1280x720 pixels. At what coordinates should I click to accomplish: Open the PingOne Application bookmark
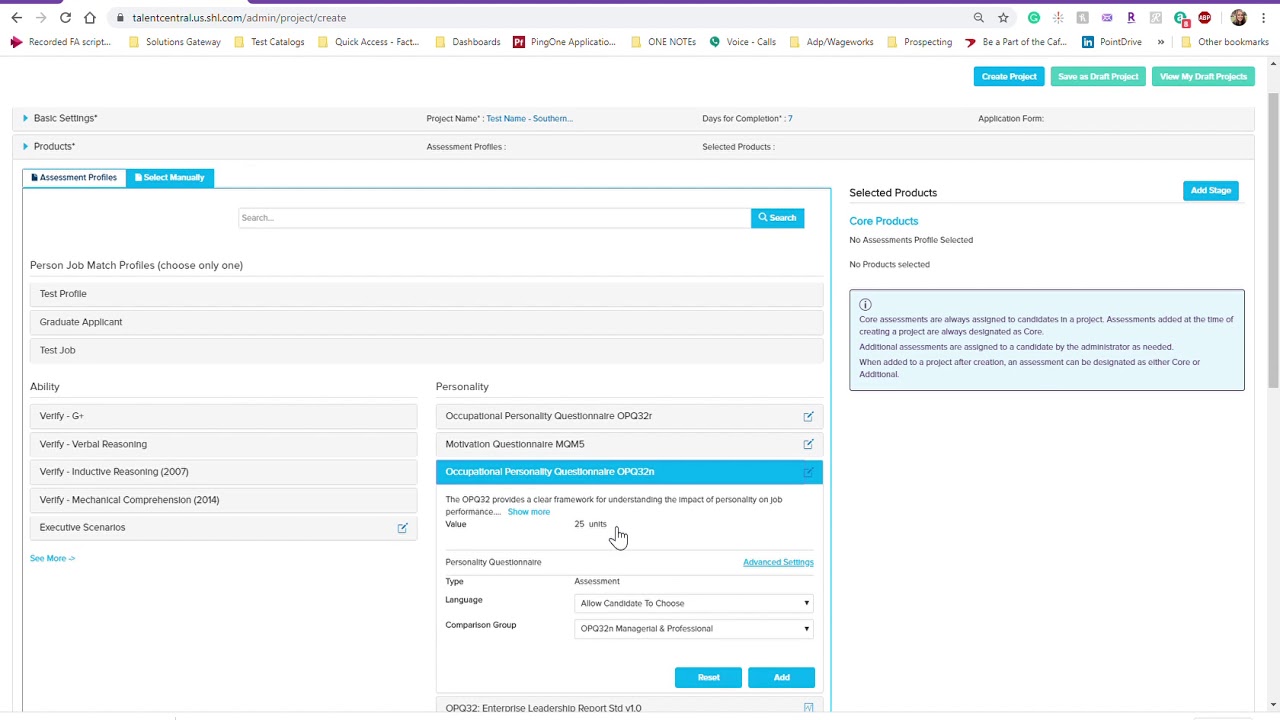[x=564, y=42]
